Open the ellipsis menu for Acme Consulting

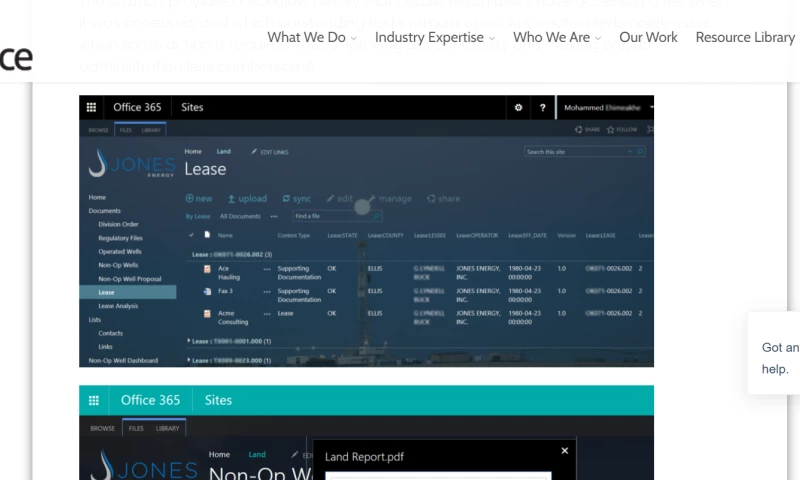pos(267,314)
